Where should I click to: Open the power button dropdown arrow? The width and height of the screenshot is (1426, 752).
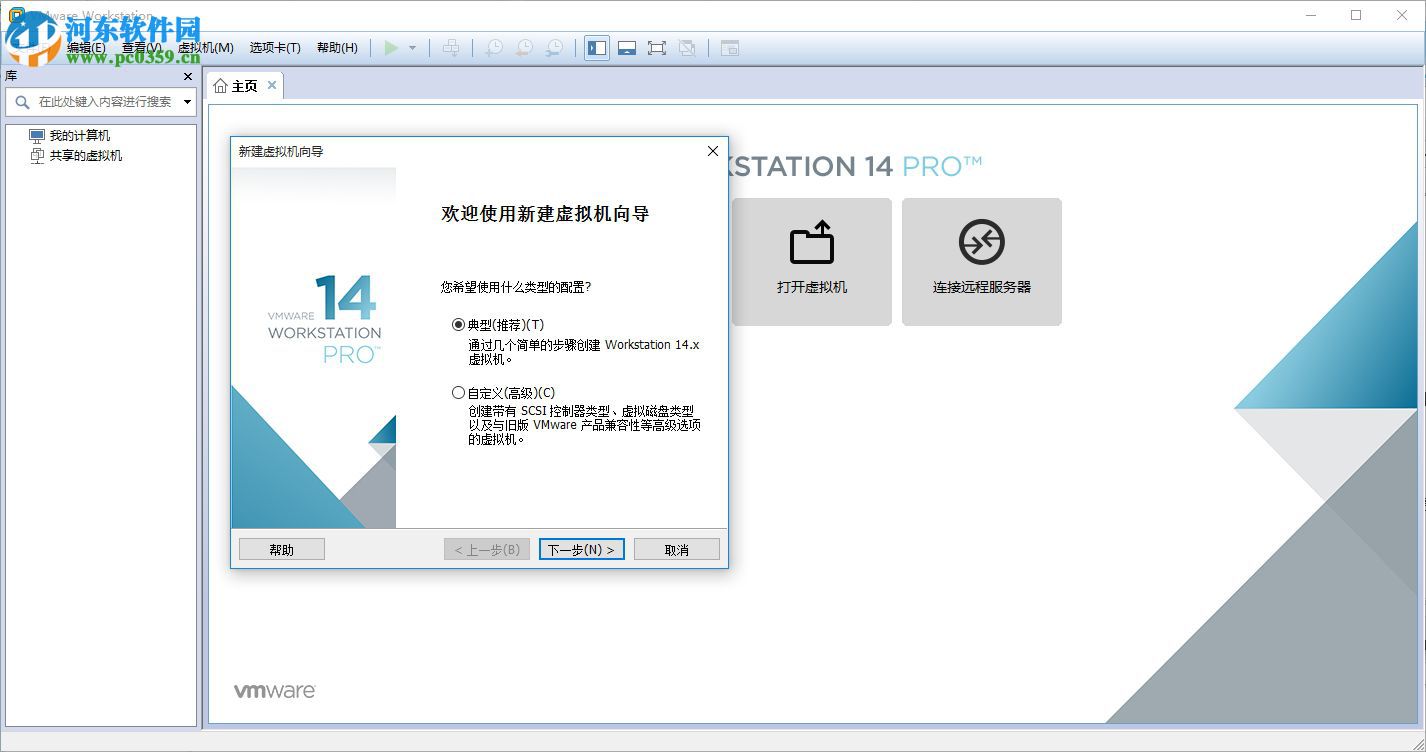point(412,47)
